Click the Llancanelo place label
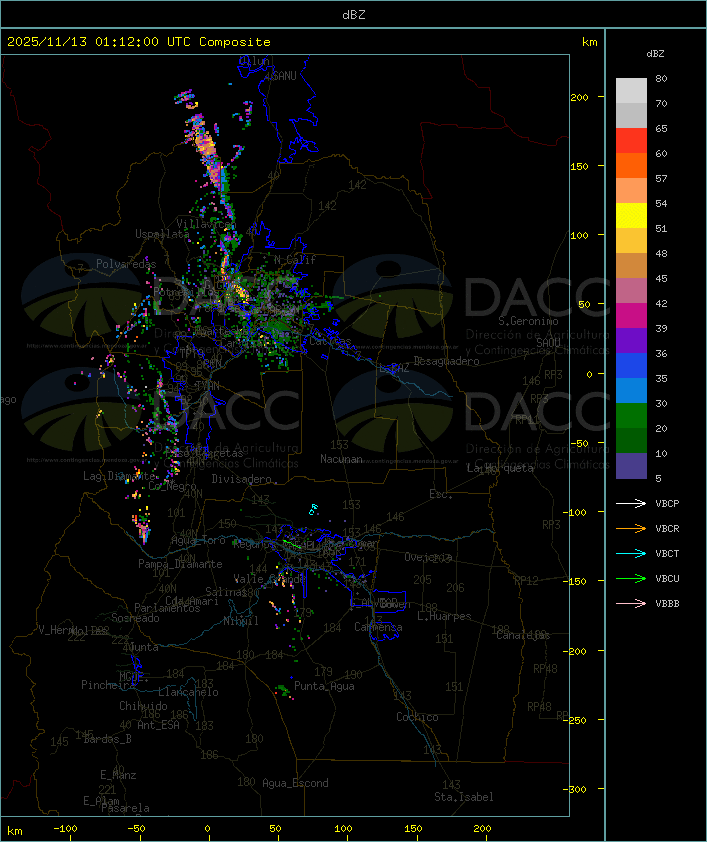Viewport: 707px width, 842px height. click(188, 692)
